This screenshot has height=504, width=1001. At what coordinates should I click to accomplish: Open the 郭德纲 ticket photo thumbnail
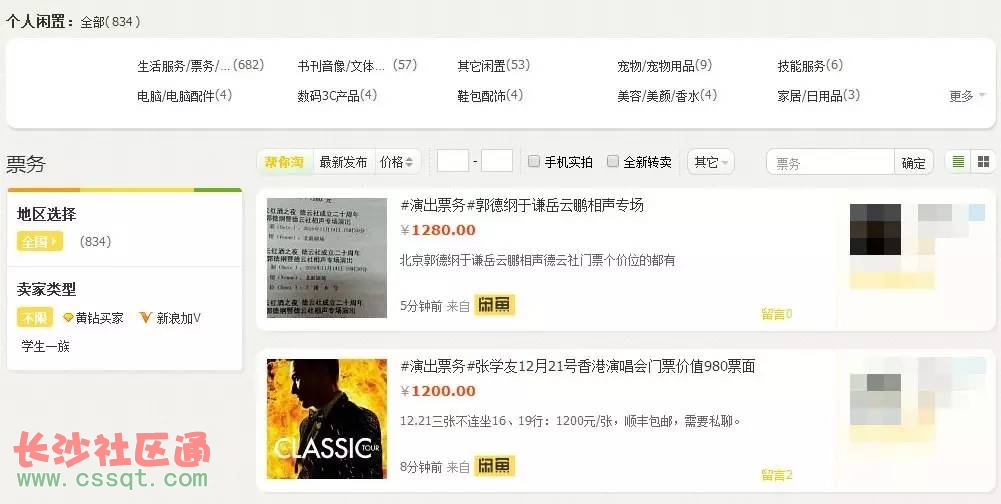(327, 257)
